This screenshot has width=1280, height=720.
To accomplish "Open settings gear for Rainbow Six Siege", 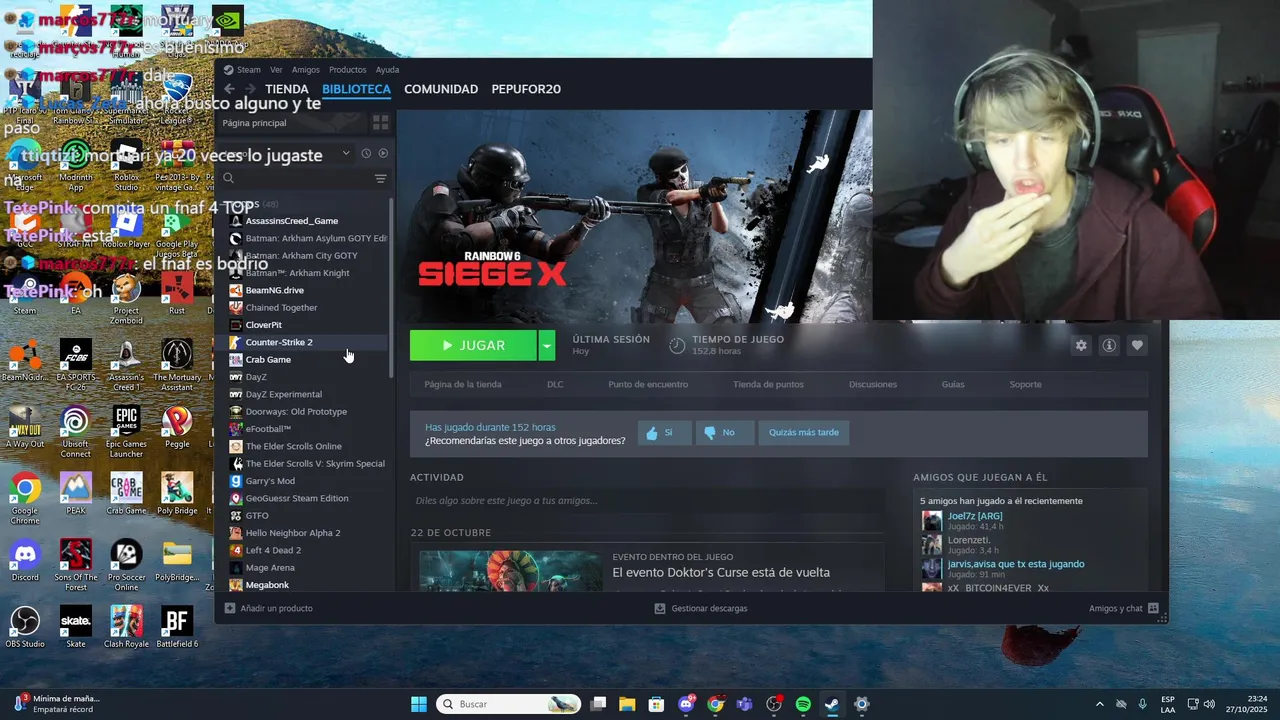I will click(x=1081, y=345).
